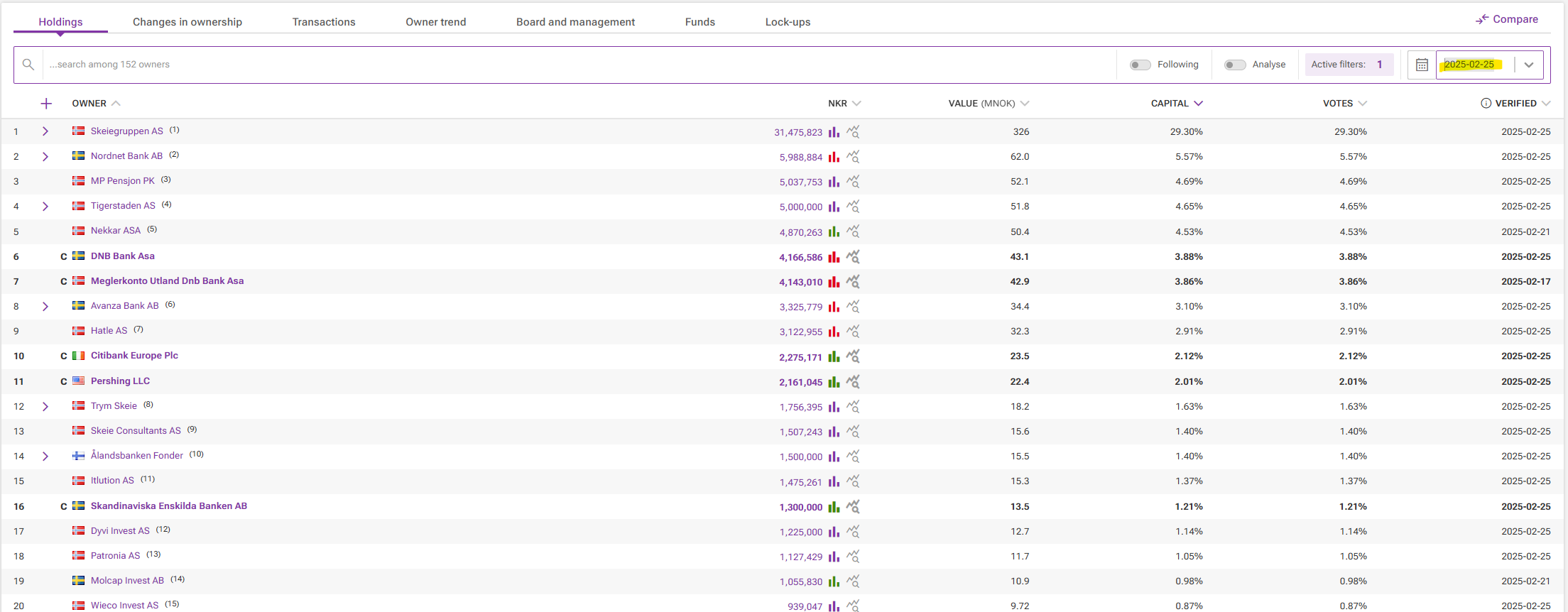Screen dimensions: 1568x612
Task: Open the Skeiegruppen AS owner link
Action: coord(126,131)
